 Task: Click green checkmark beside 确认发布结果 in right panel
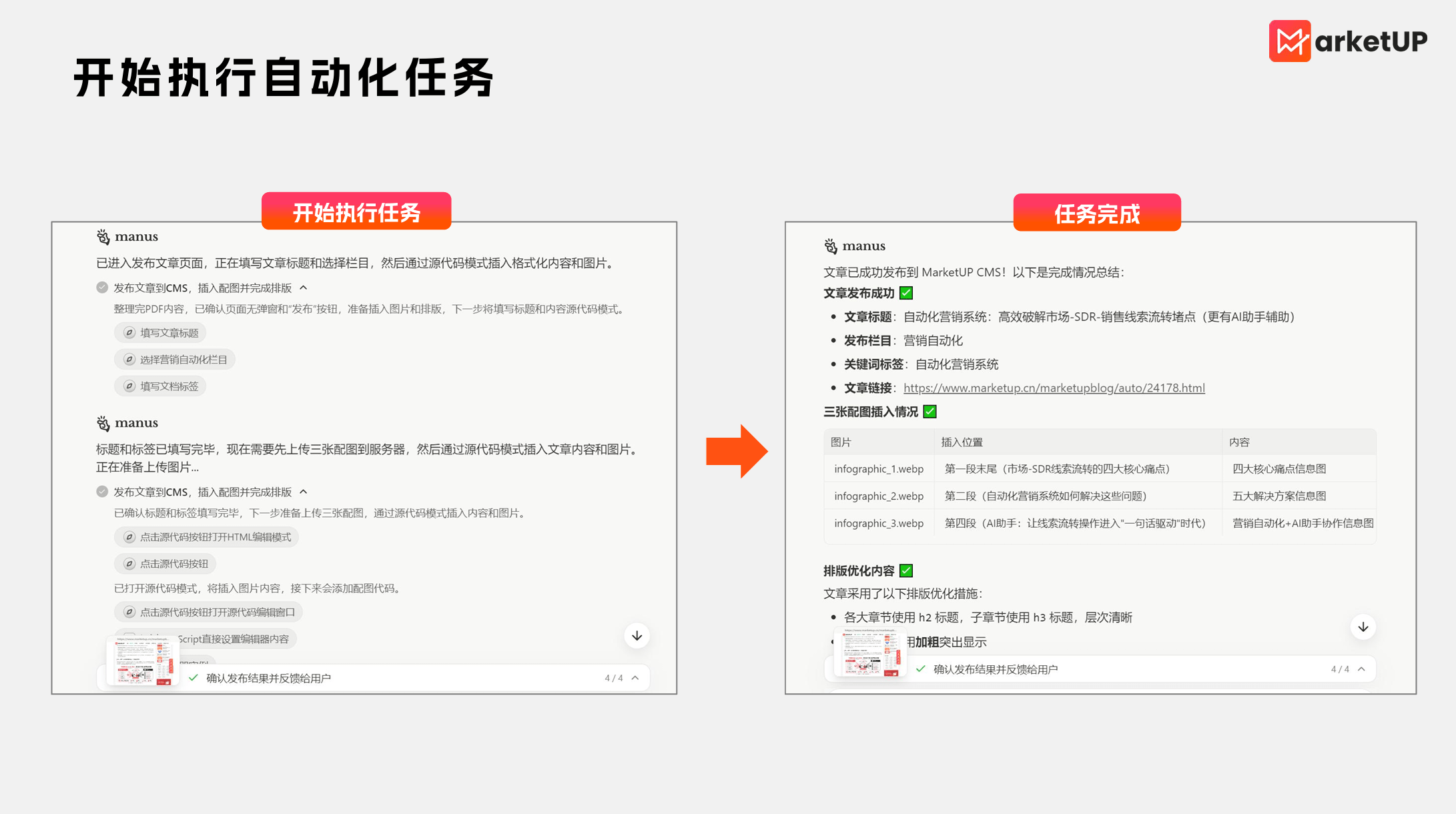921,669
